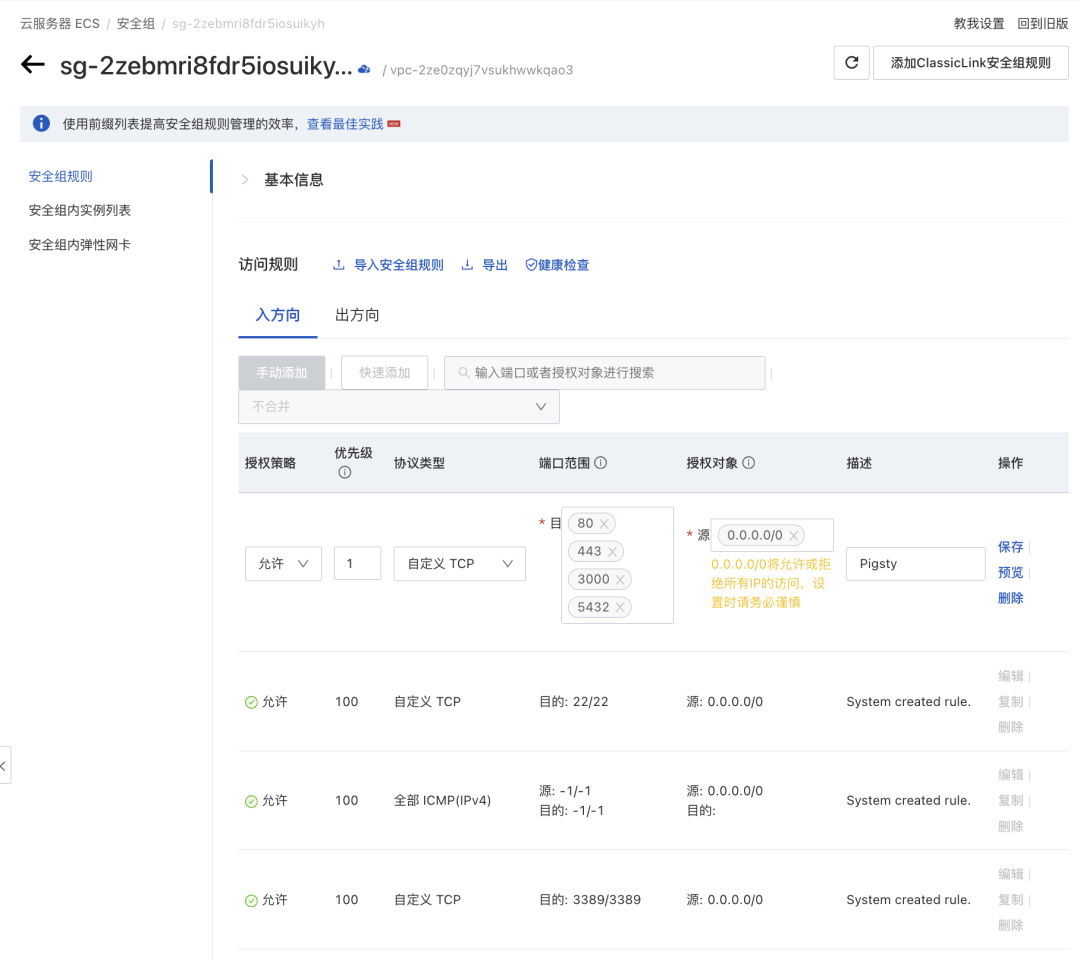This screenshot has height=960, width=1080.
Task: Switch to the 出方向 tab
Action: (357, 315)
